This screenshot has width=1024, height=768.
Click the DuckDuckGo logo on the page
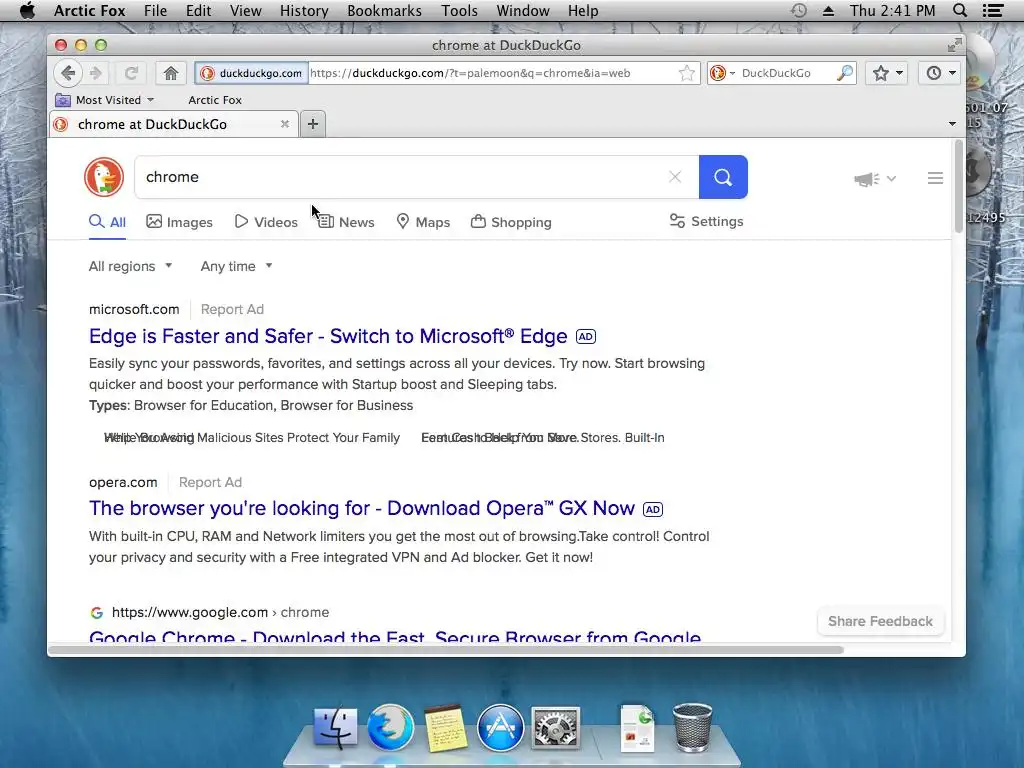point(104,177)
